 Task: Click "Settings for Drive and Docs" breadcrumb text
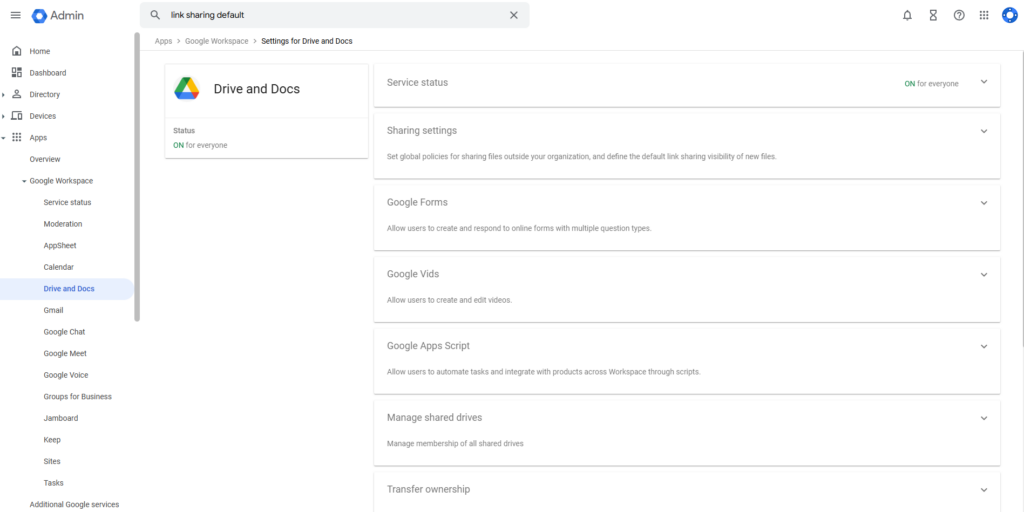click(x=307, y=41)
